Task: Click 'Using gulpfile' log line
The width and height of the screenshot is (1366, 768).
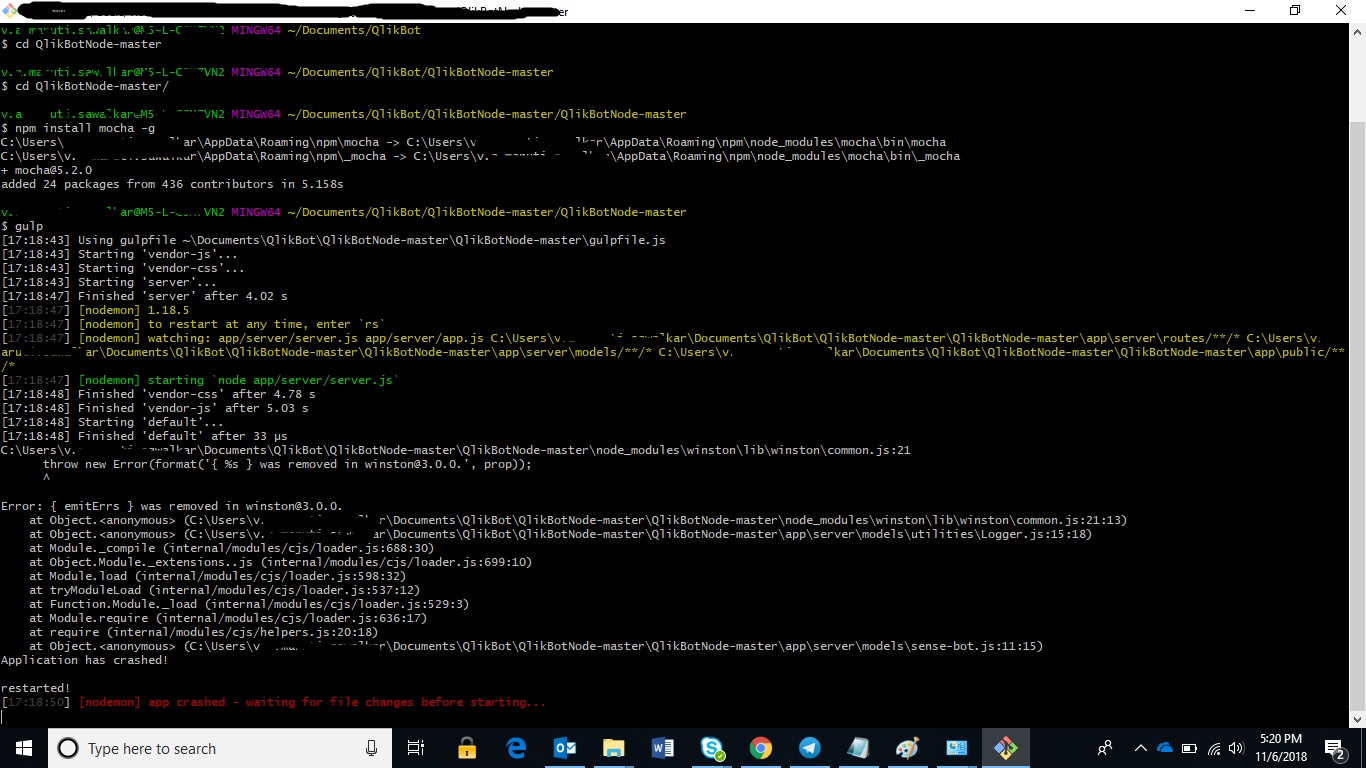Action: tap(333, 240)
